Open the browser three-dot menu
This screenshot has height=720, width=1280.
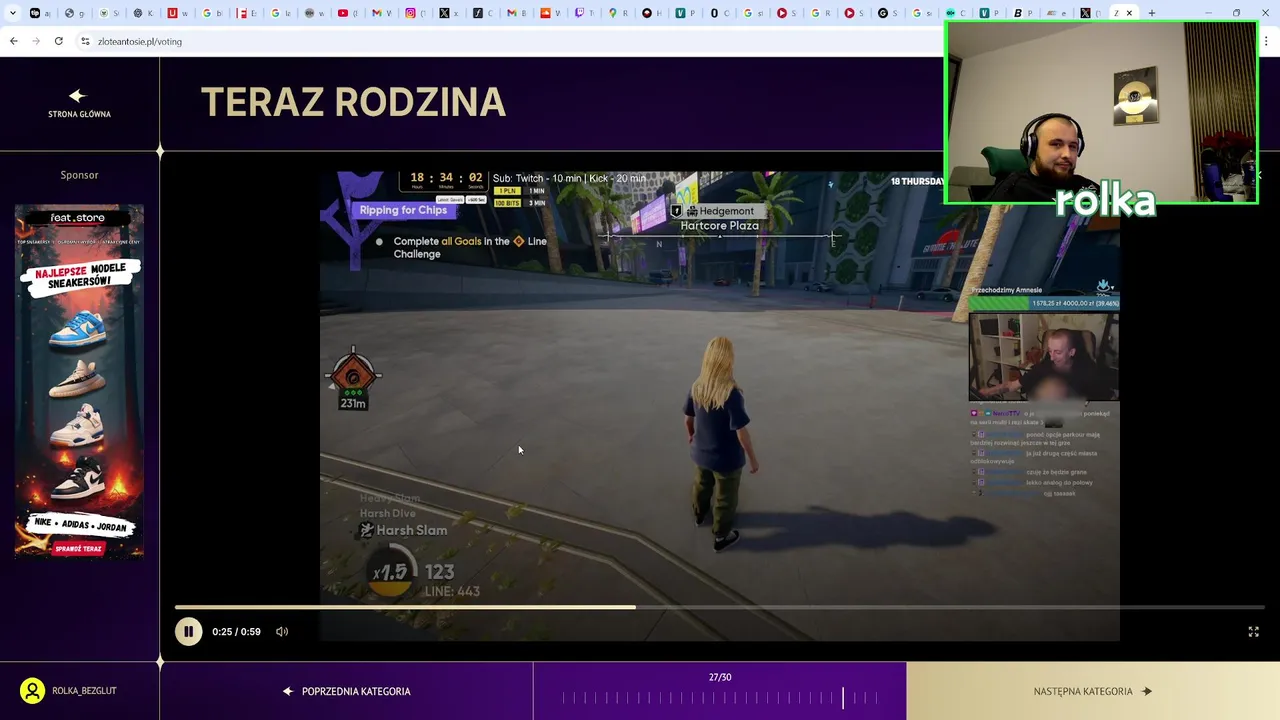tap(1267, 41)
